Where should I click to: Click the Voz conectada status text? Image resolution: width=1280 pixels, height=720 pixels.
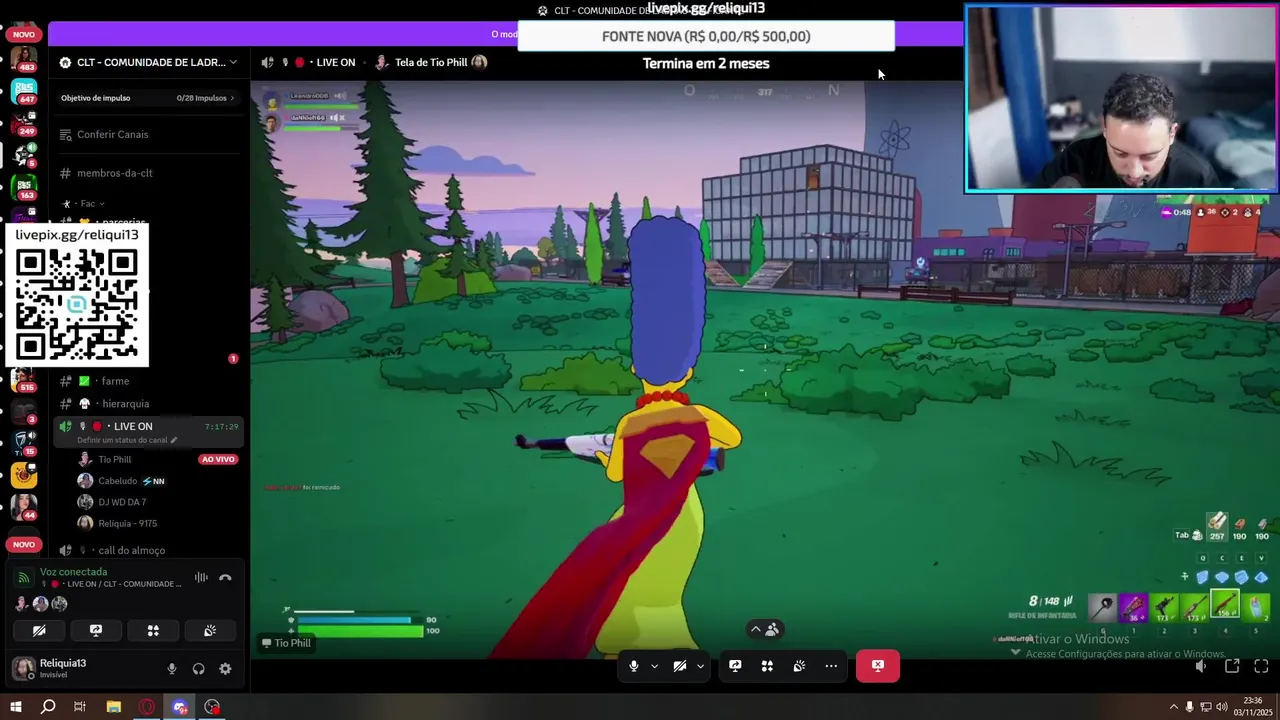point(73,572)
